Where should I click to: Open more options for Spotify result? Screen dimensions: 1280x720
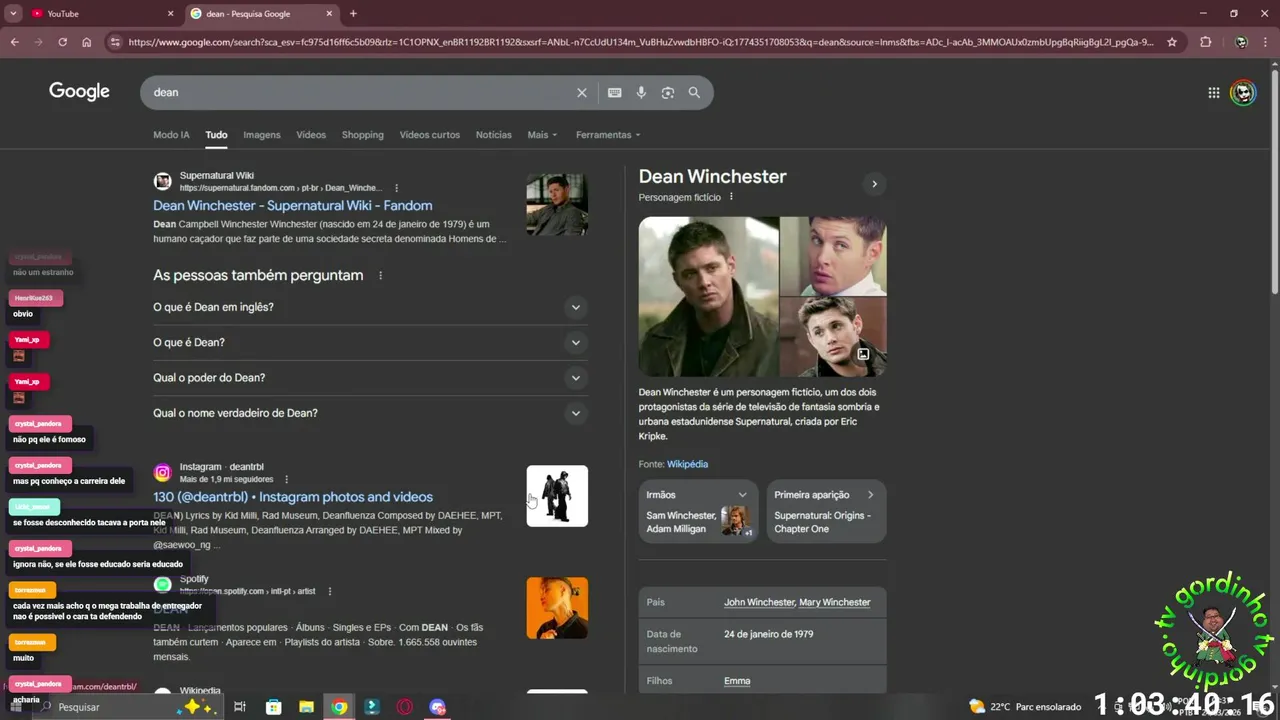click(330, 591)
